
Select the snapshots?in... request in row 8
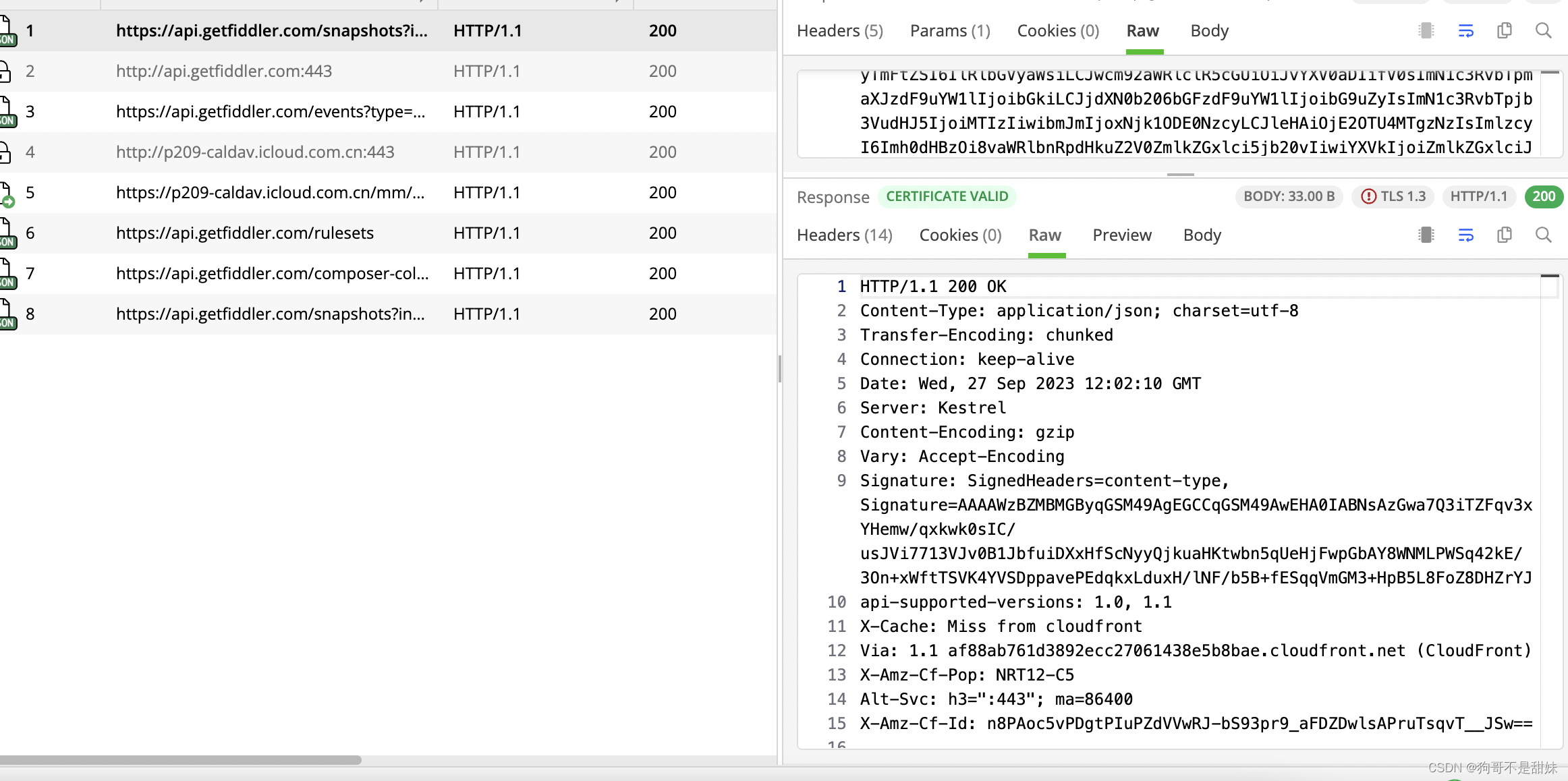389,314
